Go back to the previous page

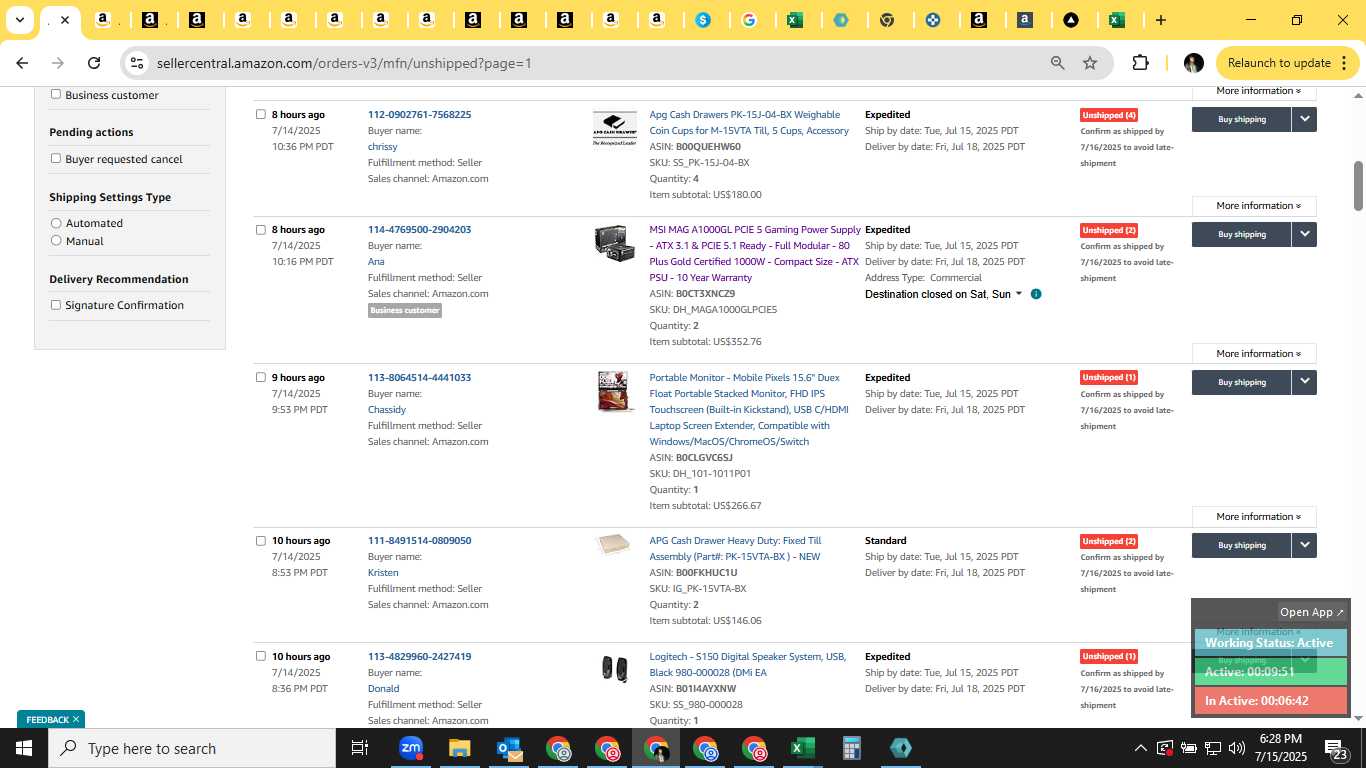[22, 63]
